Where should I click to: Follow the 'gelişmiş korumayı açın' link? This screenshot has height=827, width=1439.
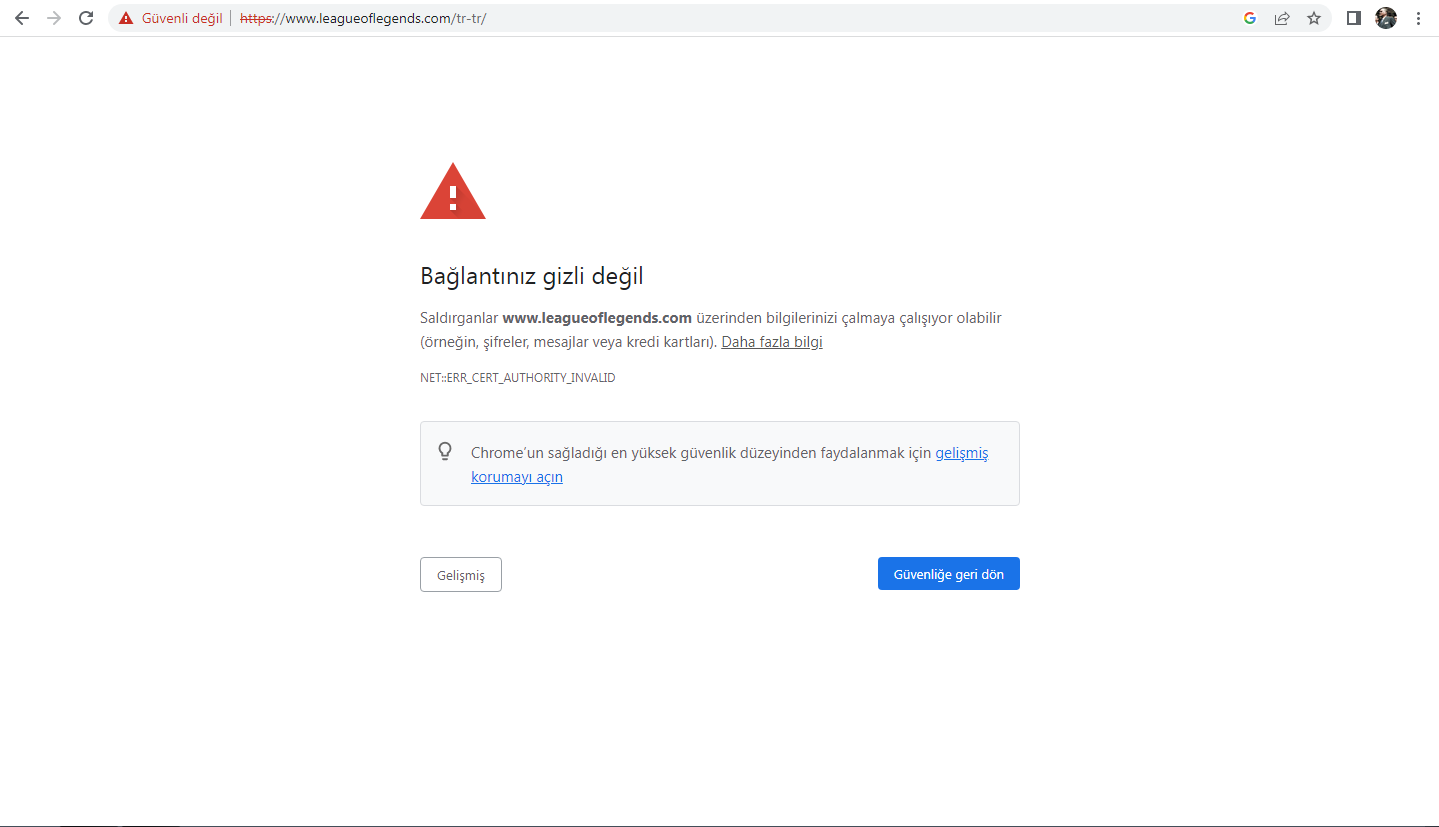[730, 465]
